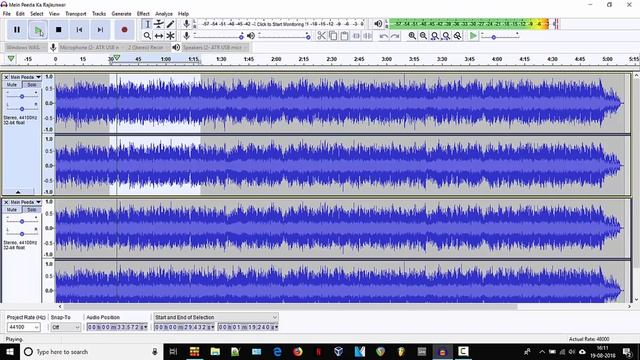
Task: Open the Transport menu
Action: click(76, 13)
